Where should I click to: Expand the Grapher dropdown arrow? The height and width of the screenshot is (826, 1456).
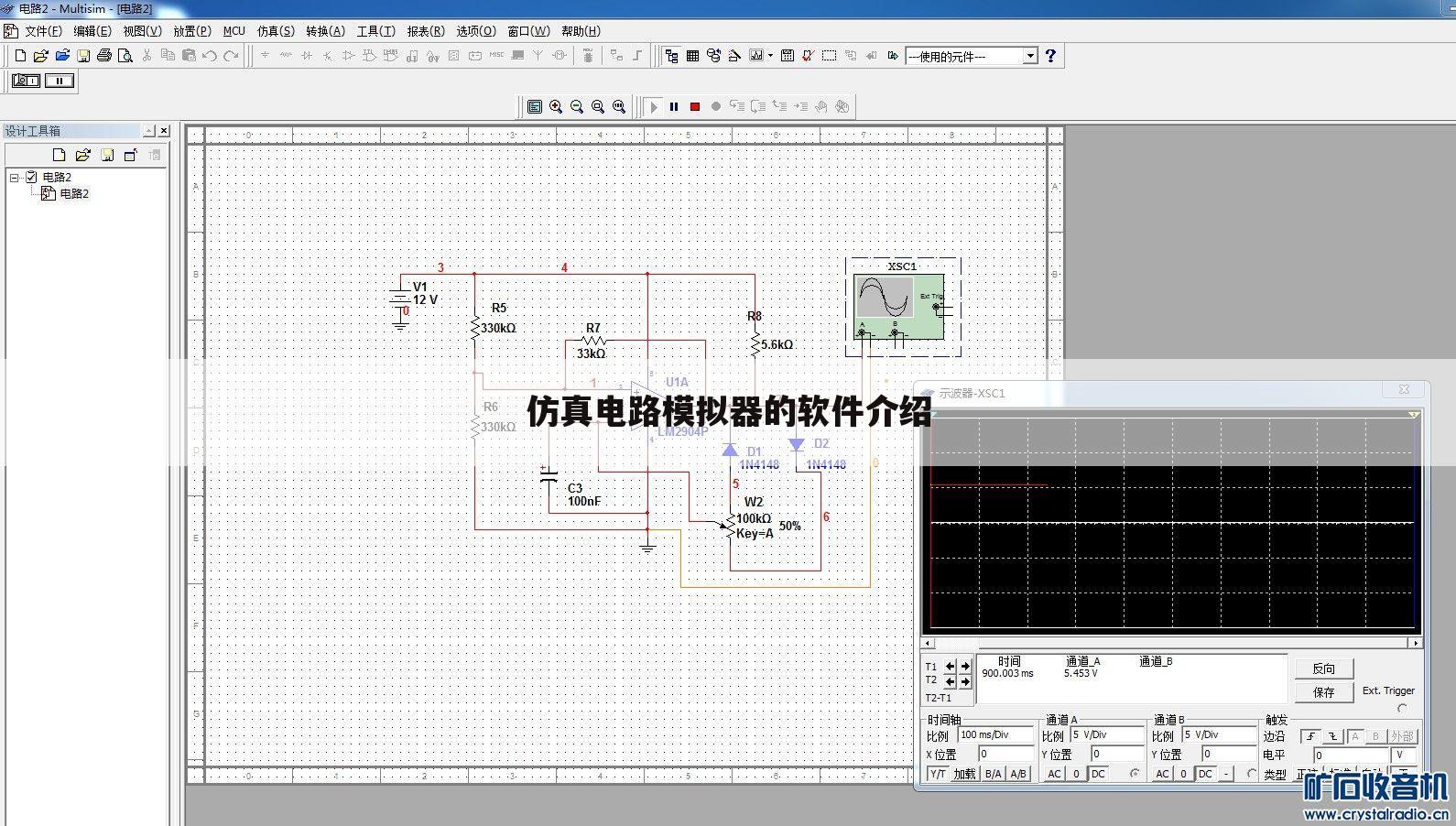[770, 56]
